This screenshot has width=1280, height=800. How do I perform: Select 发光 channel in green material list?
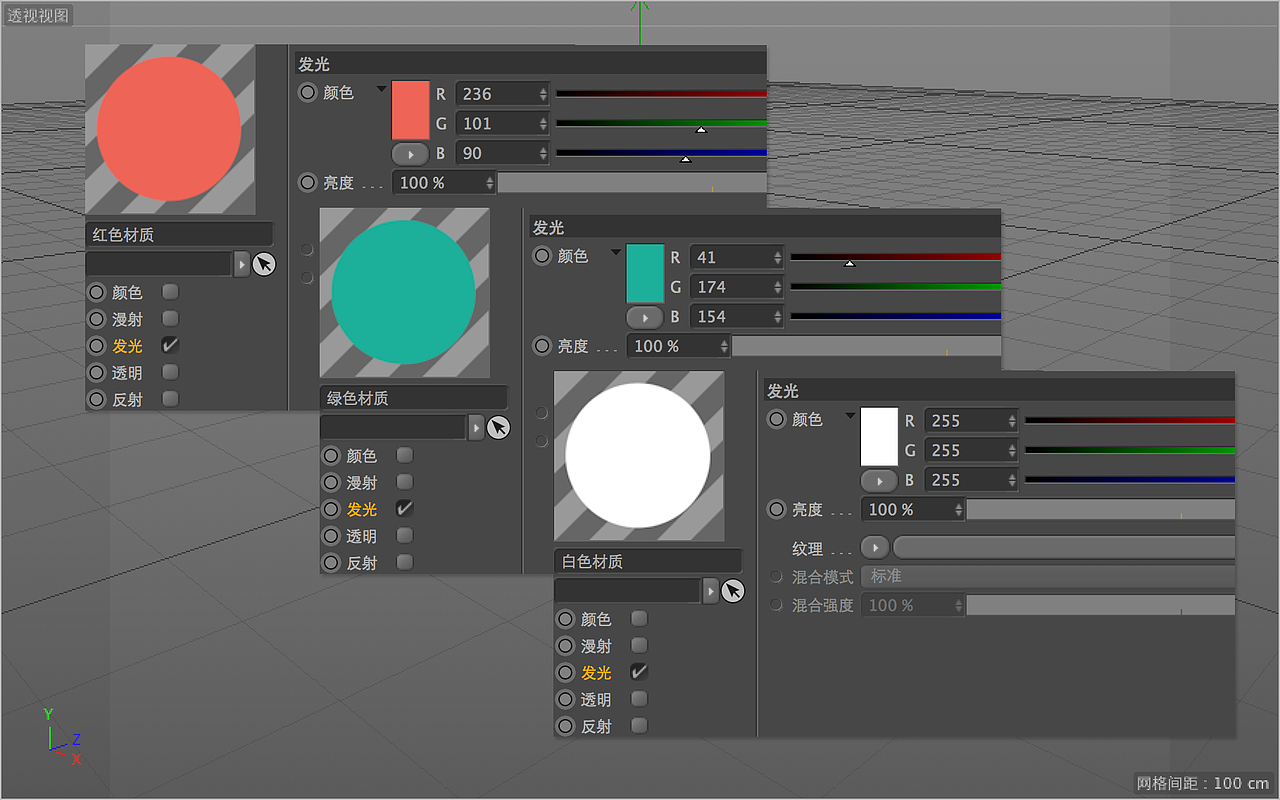362,509
